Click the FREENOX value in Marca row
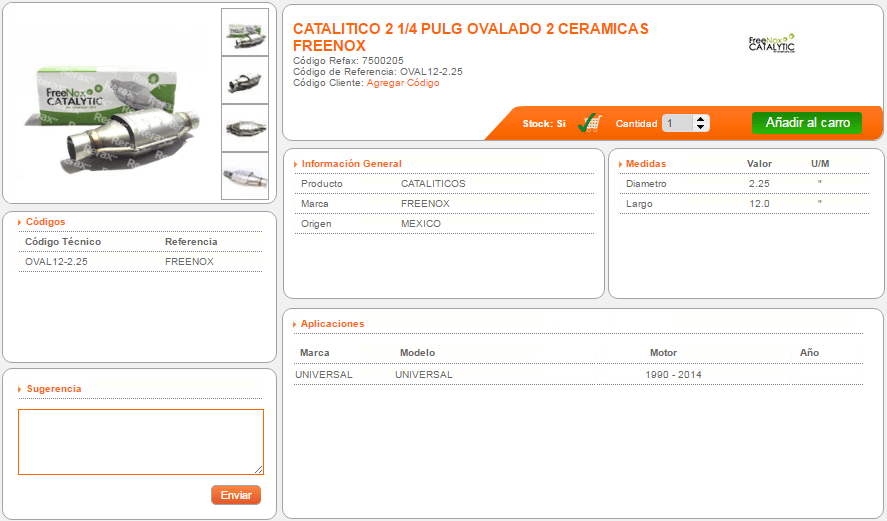The height and width of the screenshot is (521, 887). click(425, 203)
